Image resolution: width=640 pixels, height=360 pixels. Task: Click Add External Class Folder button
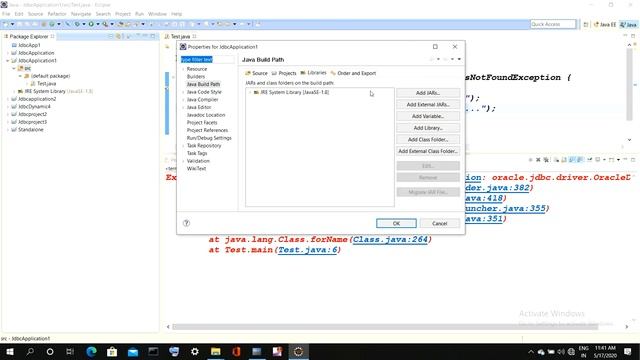click(x=428, y=151)
